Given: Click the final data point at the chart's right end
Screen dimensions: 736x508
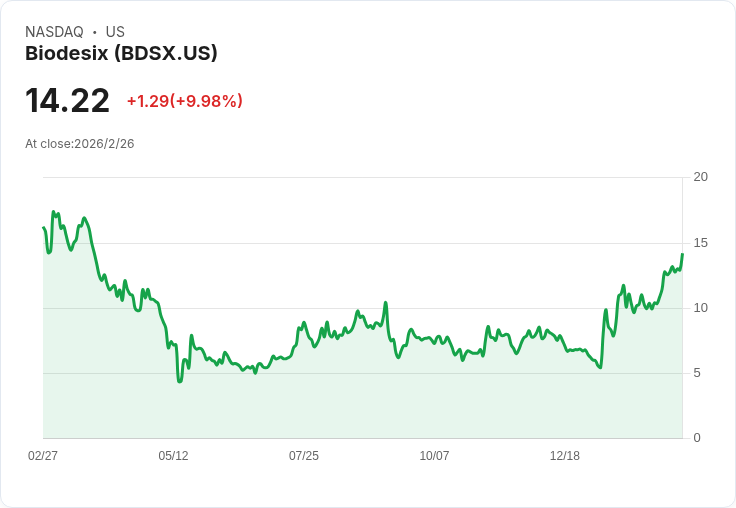Looking at the screenshot, I should [x=682, y=254].
